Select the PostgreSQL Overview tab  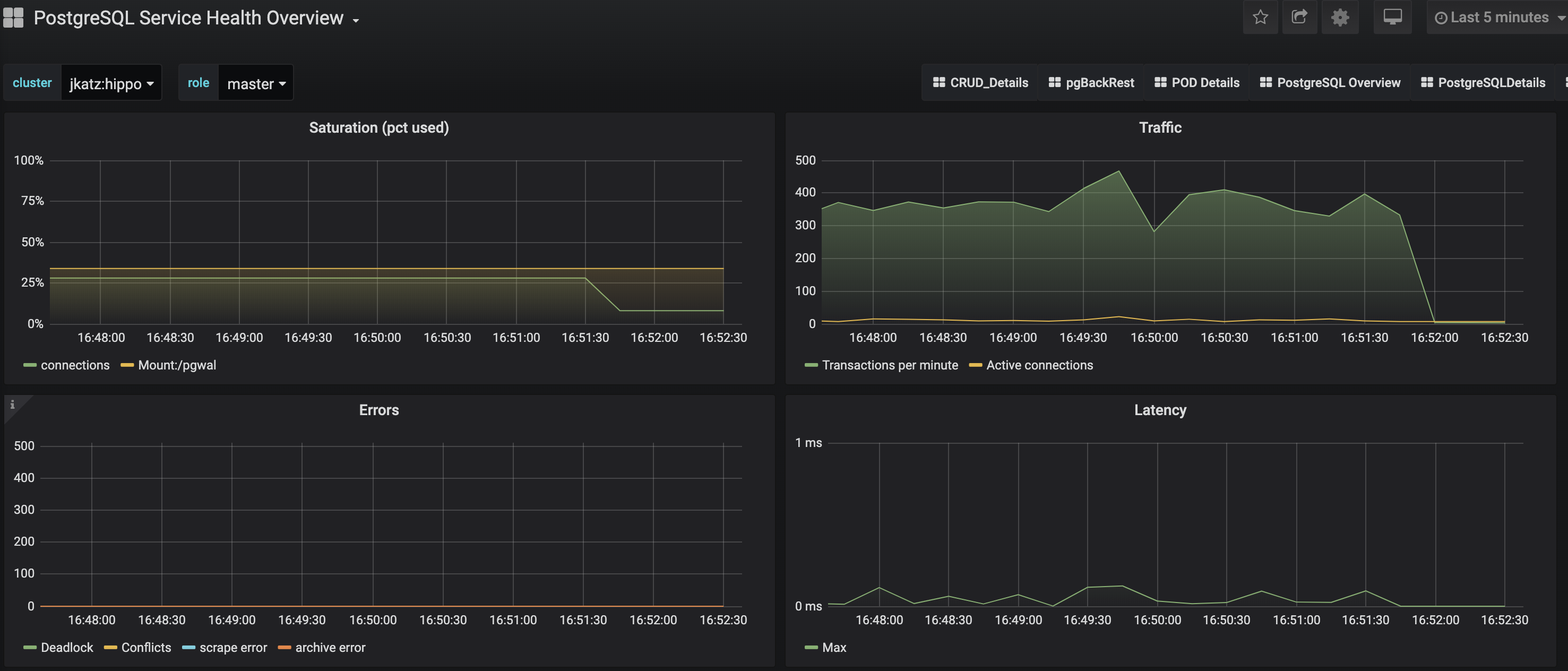click(1337, 82)
